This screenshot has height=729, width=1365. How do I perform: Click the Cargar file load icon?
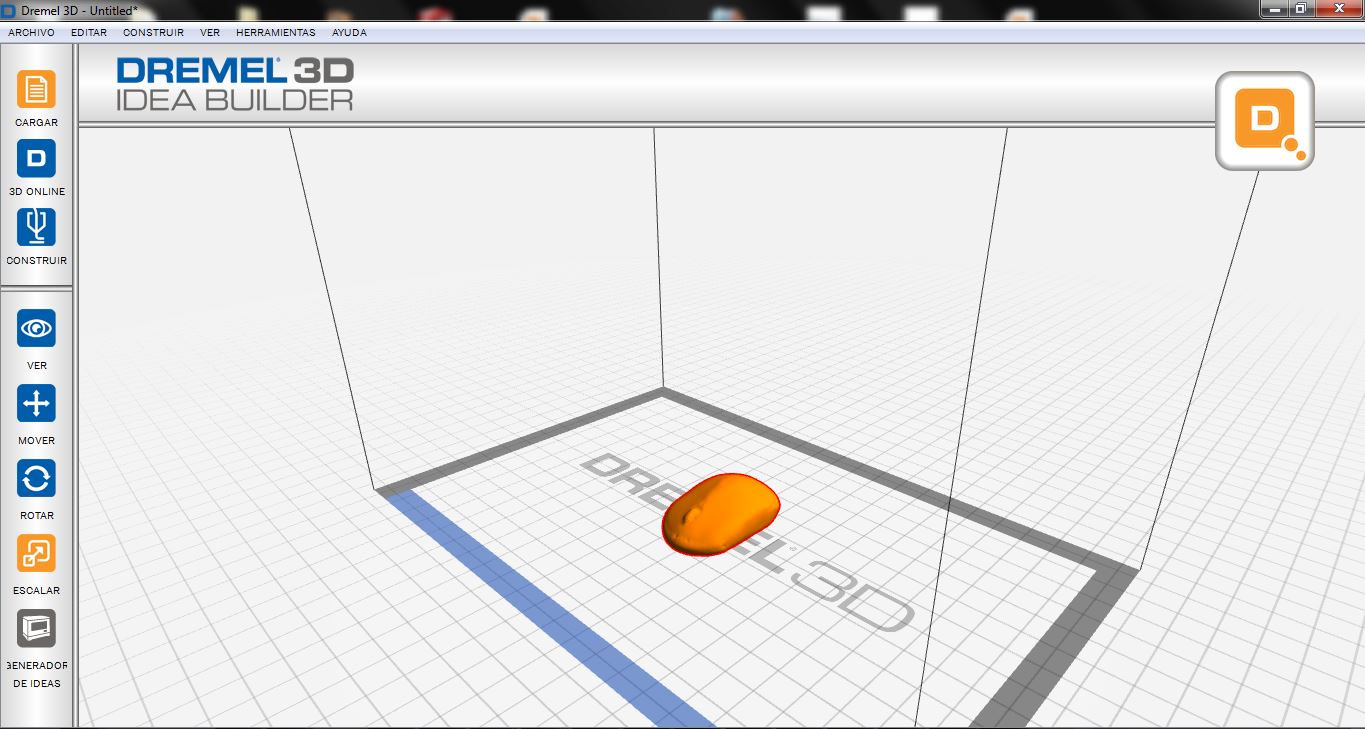tap(36, 90)
